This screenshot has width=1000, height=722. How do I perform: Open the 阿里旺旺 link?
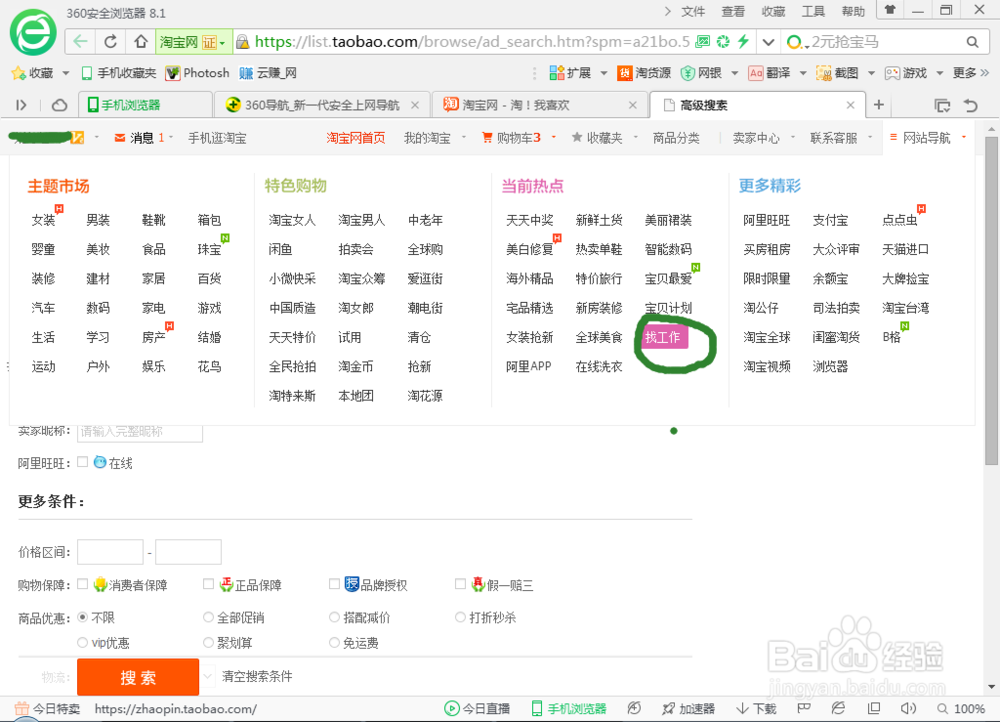767,220
